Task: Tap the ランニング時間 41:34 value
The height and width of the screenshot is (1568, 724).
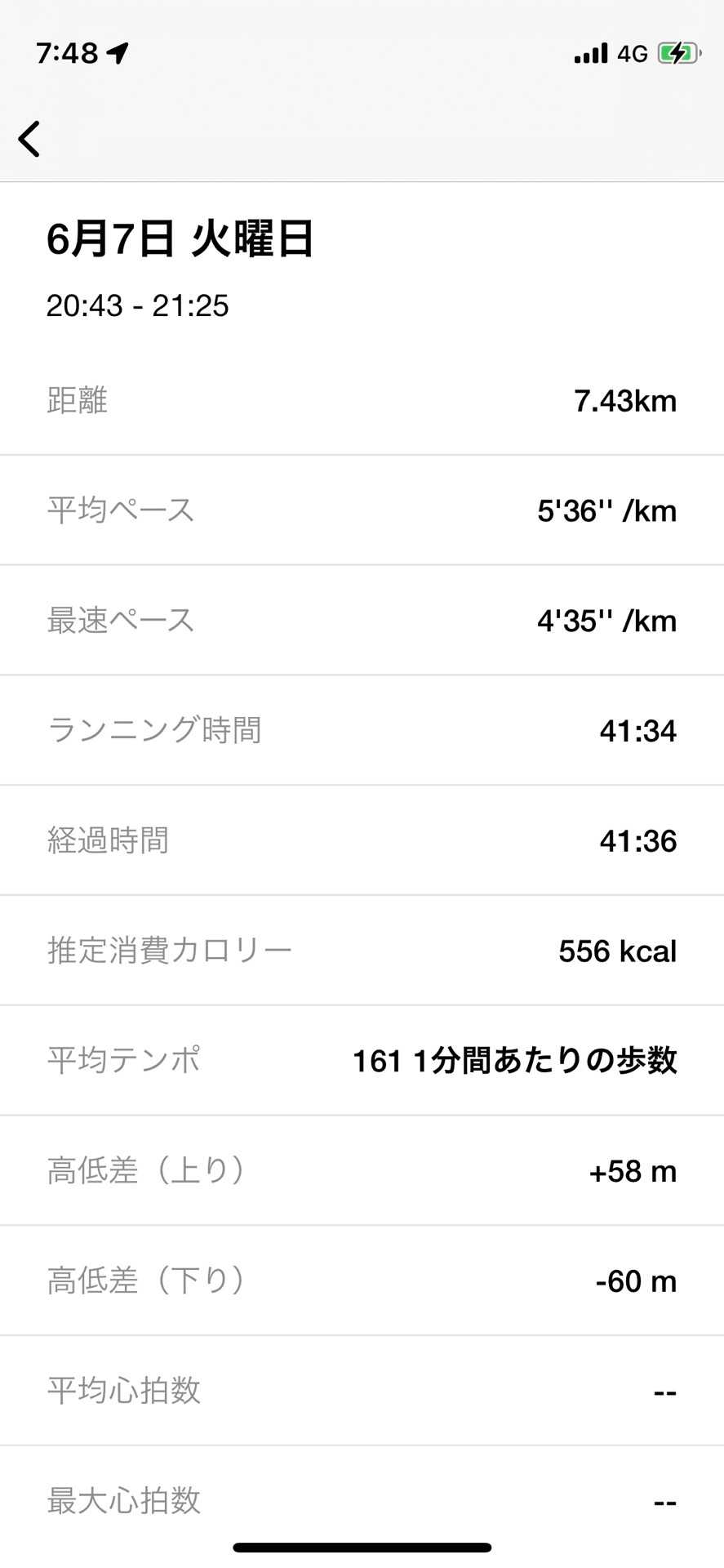Action: [x=637, y=730]
